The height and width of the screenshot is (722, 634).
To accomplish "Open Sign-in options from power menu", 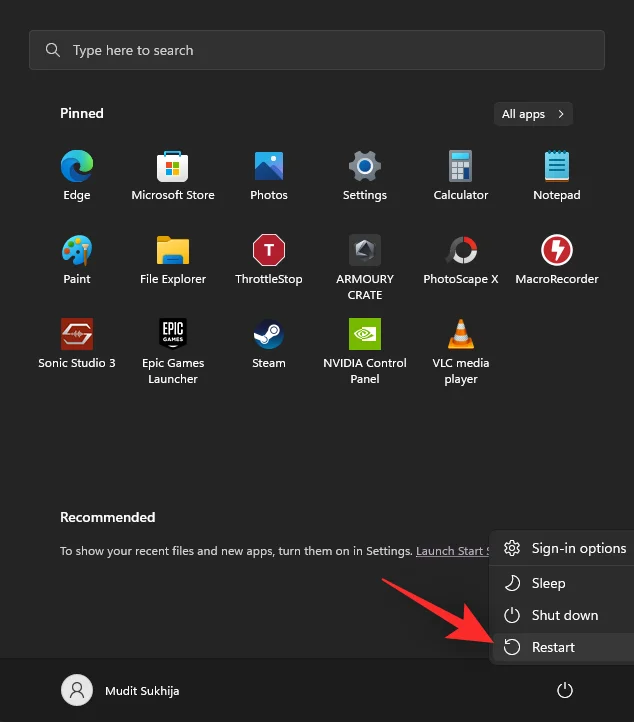I will [577, 548].
